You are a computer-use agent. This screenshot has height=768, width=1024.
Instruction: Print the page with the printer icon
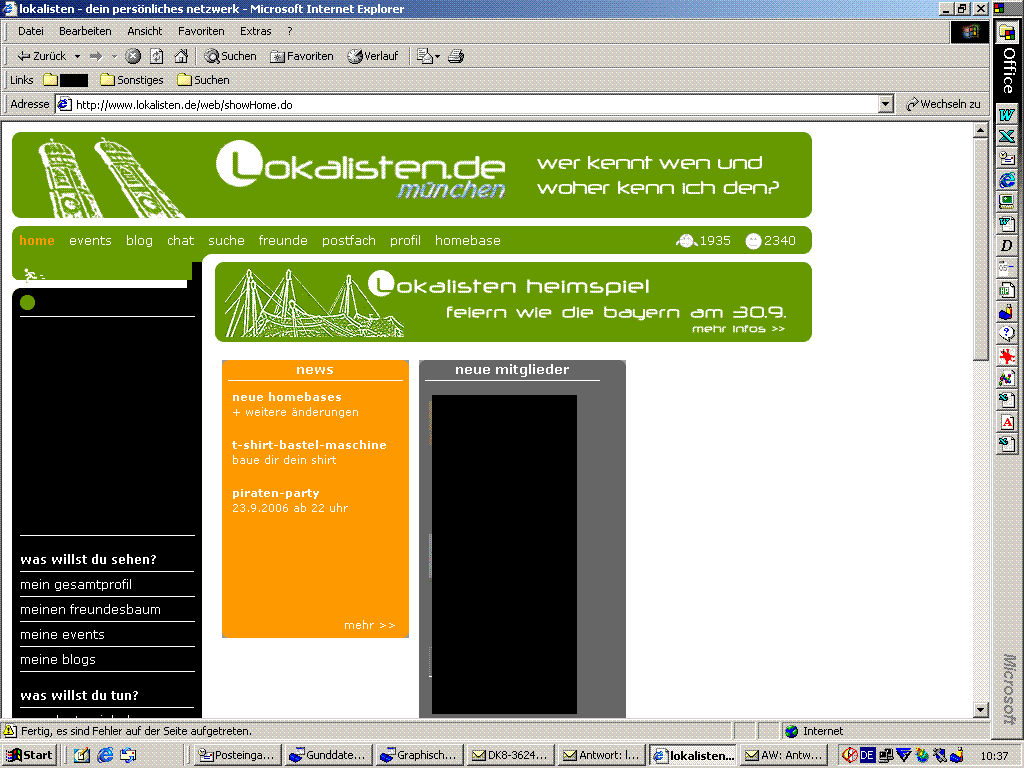(456, 56)
